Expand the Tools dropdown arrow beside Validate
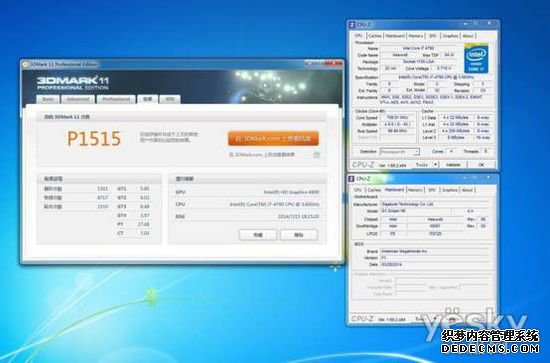 point(435,164)
